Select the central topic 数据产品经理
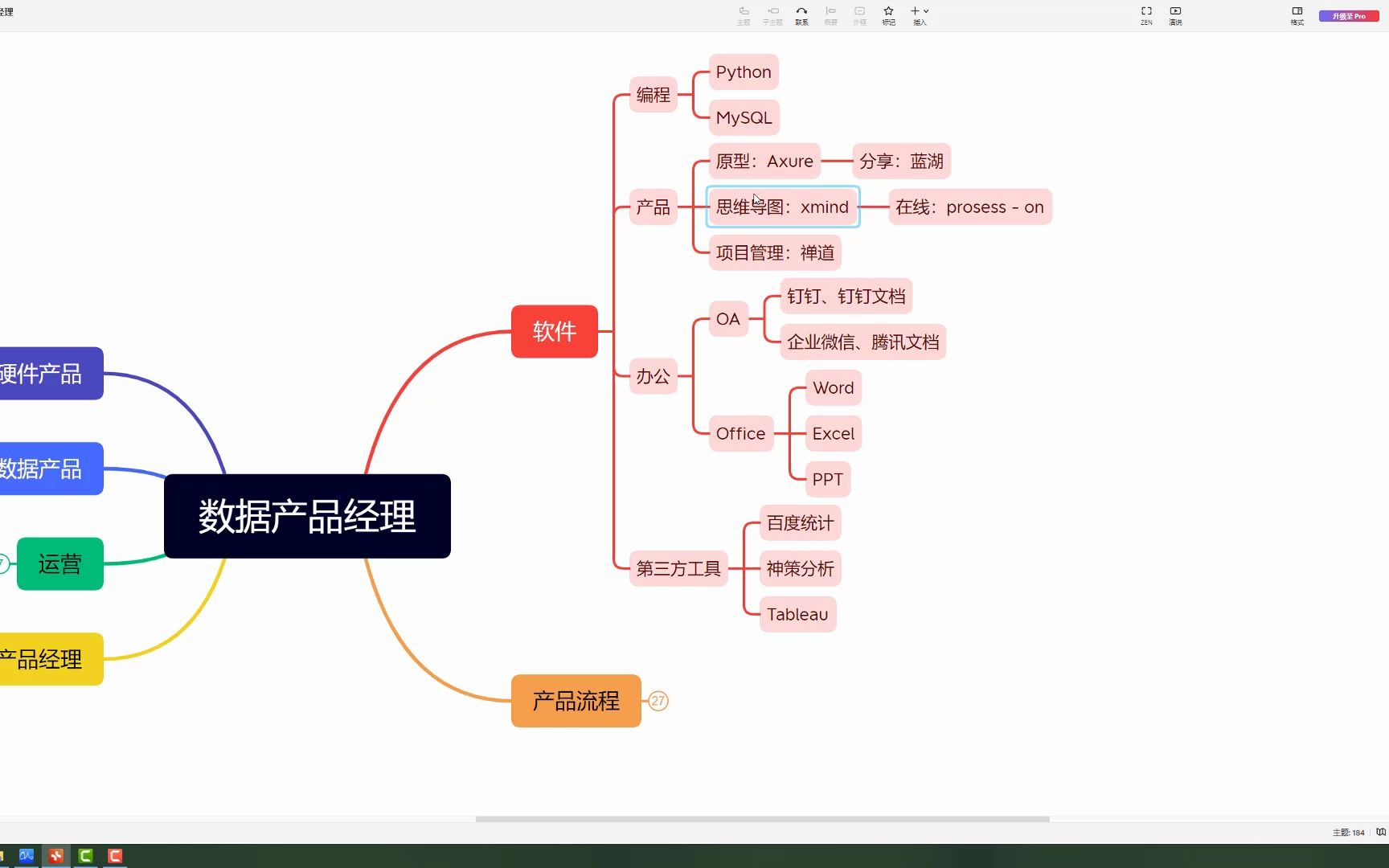The image size is (1389, 868). tap(307, 516)
